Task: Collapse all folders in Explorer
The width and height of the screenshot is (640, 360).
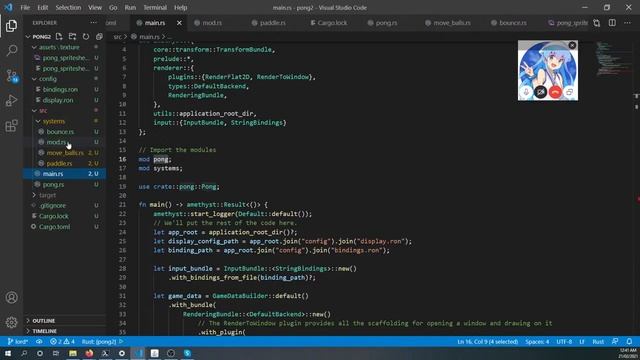Action: [99, 37]
